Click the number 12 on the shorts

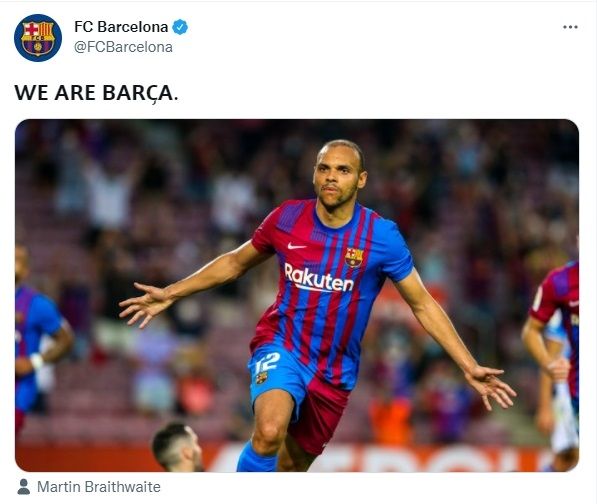[x=267, y=362]
